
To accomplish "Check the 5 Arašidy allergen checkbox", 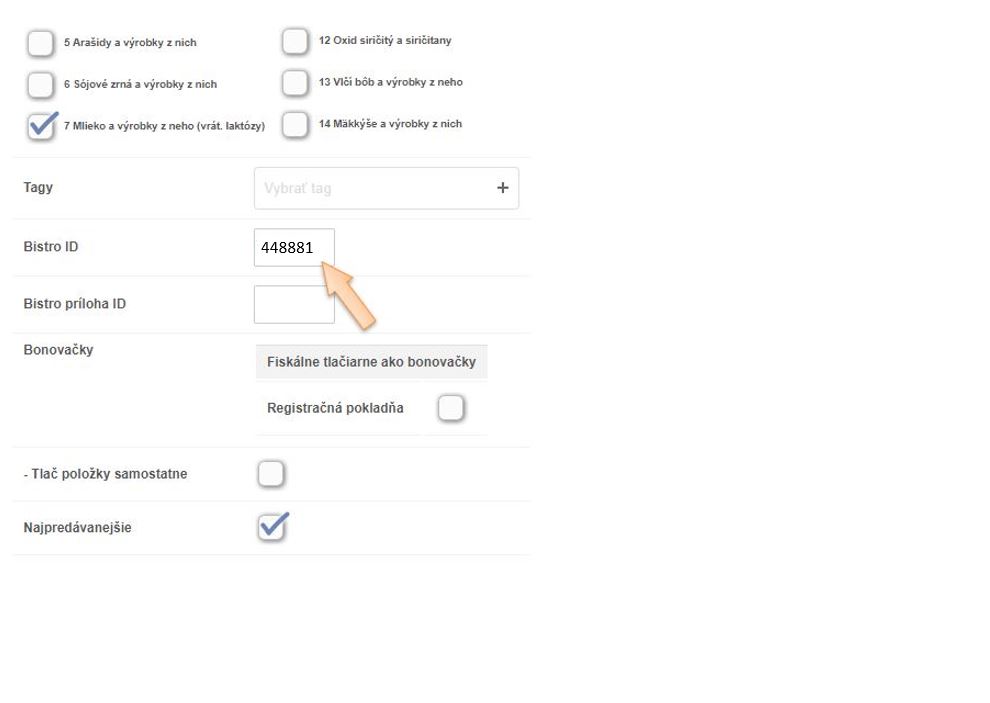I will [x=40, y=43].
